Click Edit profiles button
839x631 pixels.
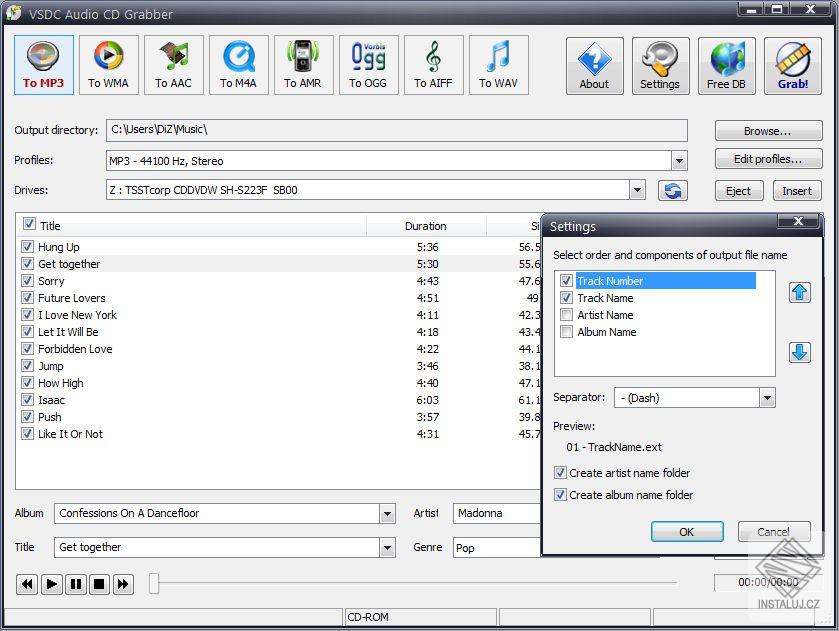(x=767, y=160)
